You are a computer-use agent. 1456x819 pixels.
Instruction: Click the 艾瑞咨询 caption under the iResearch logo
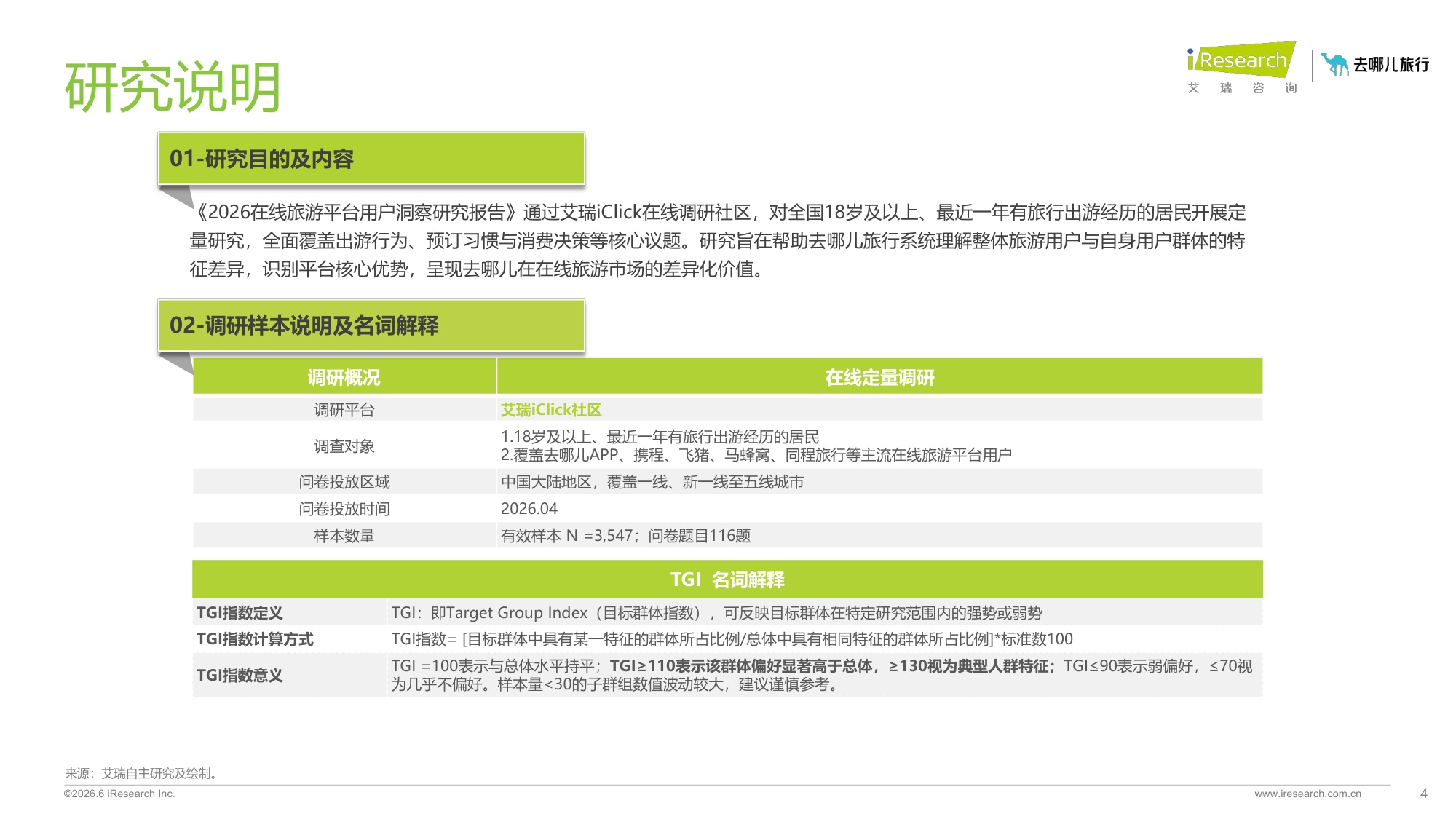tap(1242, 88)
